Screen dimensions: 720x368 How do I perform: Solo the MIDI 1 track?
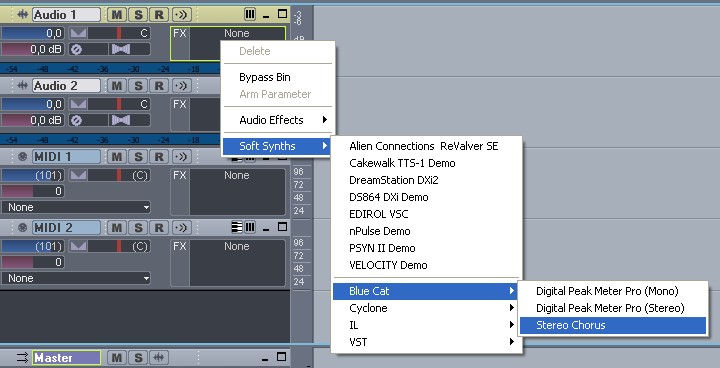[138, 157]
